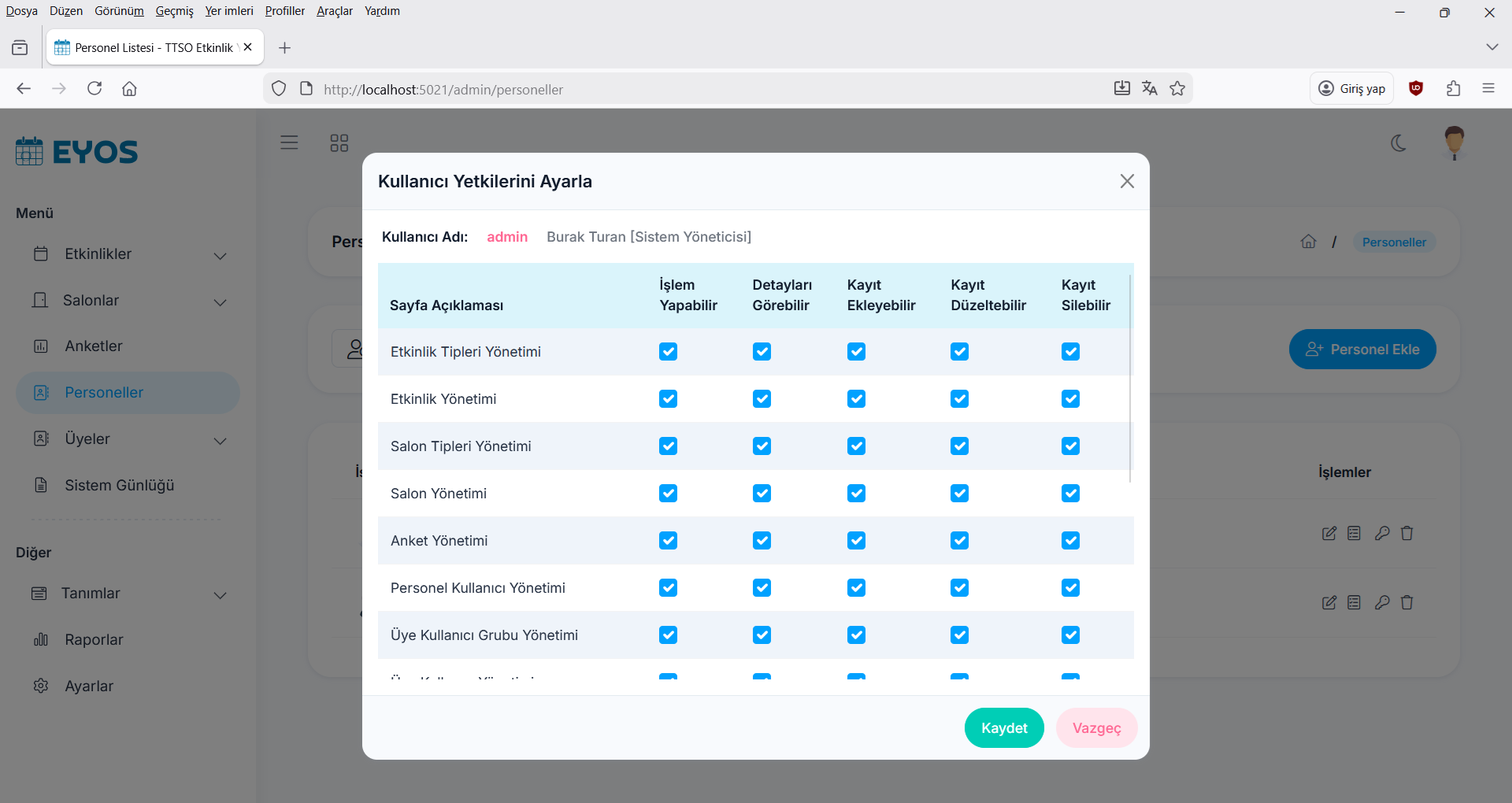Viewport: 1512px width, 803px height.
Task: Click the home breadcrumb icon
Action: click(1308, 242)
